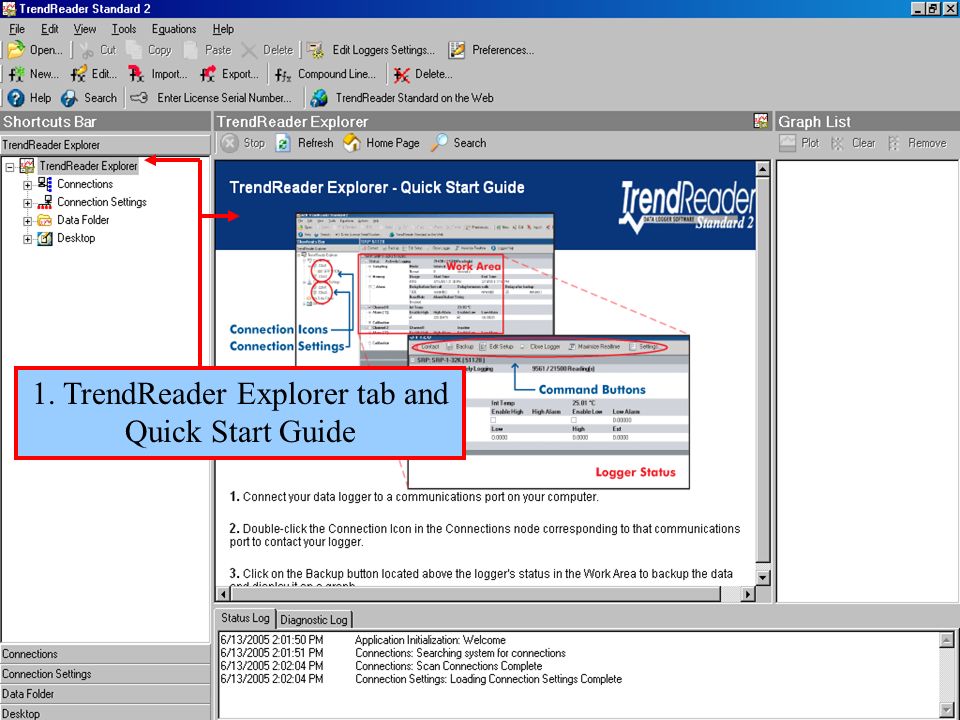Select Connections in the explorer tree
960x720 pixels.
click(x=85, y=184)
